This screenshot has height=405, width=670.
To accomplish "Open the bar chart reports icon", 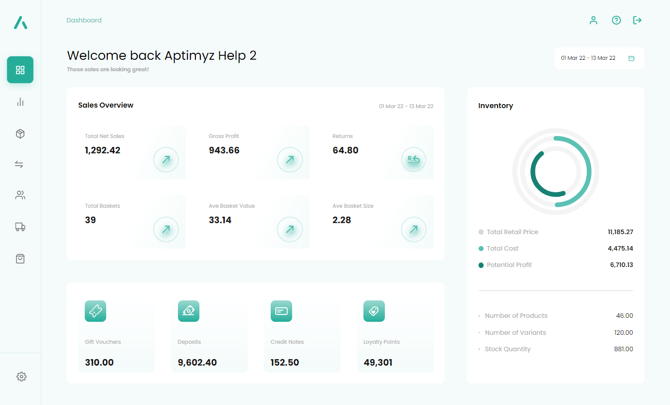I will pos(20,102).
